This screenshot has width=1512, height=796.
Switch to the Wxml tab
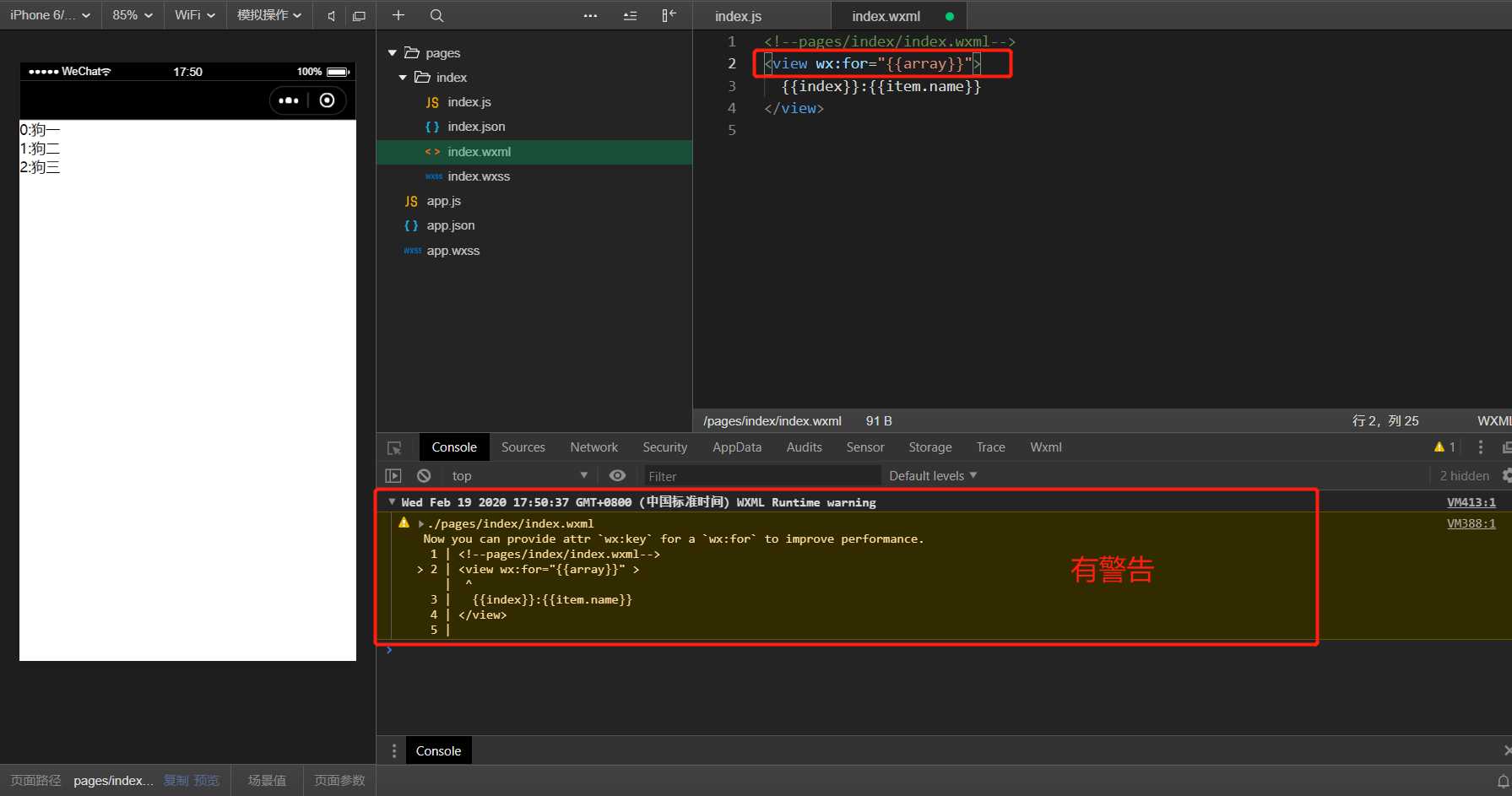pos(1046,447)
